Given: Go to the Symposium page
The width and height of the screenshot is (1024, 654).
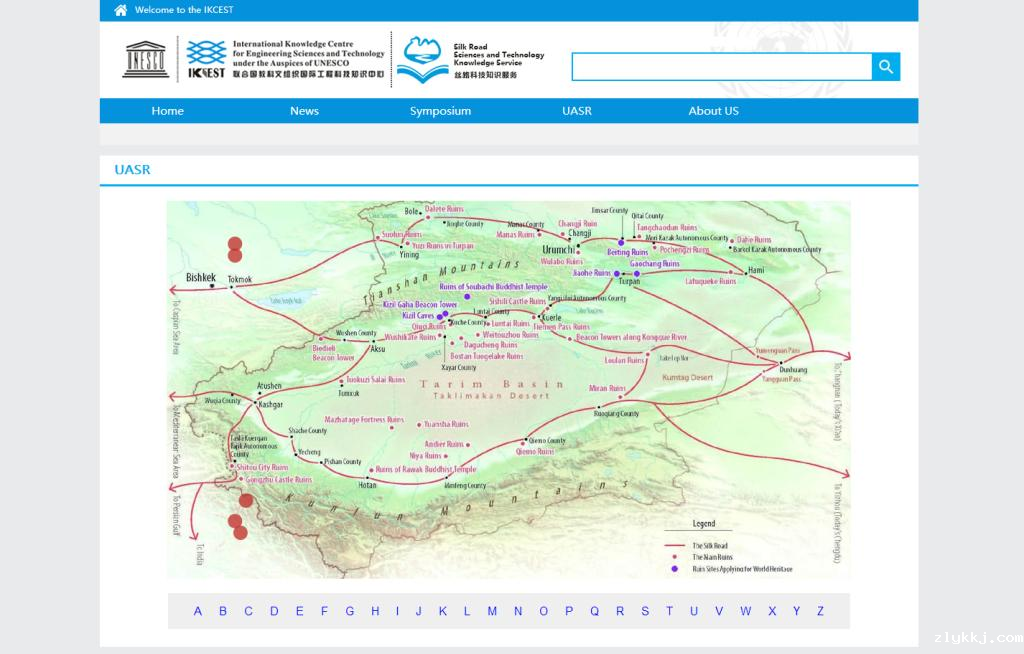Looking at the screenshot, I should (x=440, y=111).
